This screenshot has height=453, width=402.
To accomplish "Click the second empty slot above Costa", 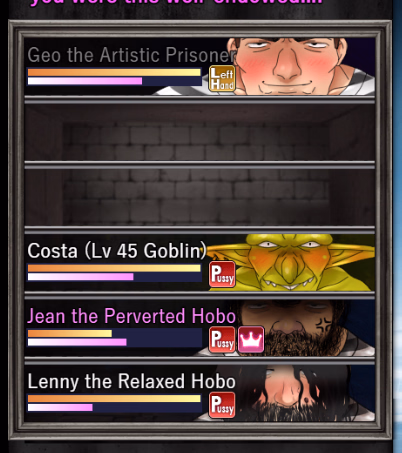I will [200, 197].
